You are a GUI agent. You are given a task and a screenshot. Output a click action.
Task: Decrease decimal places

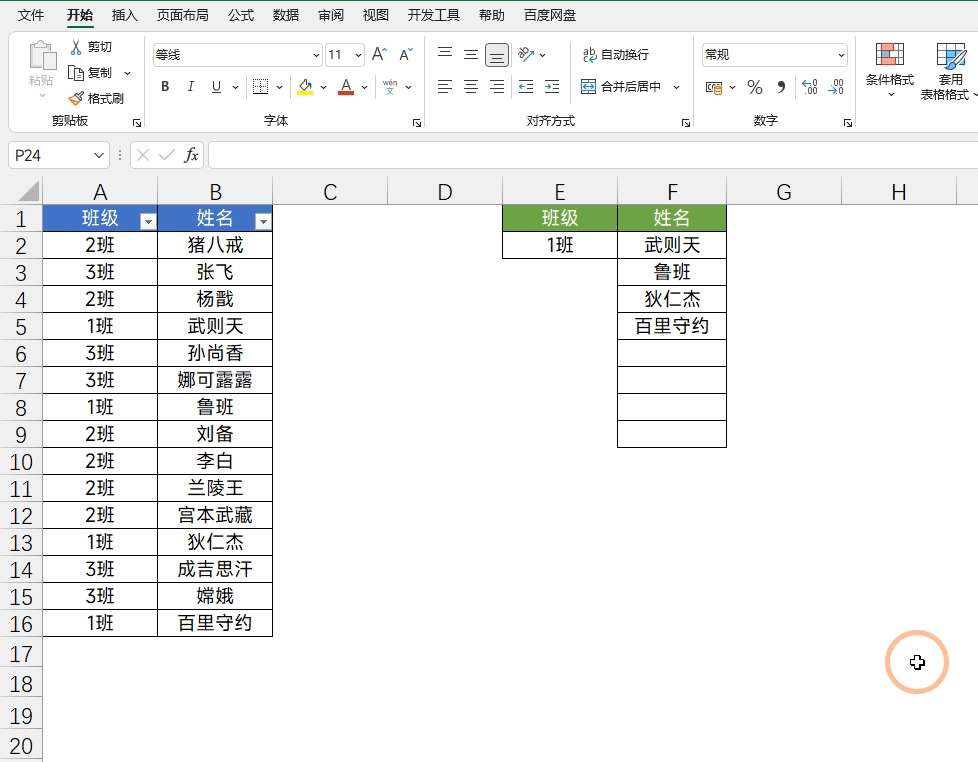[x=836, y=87]
